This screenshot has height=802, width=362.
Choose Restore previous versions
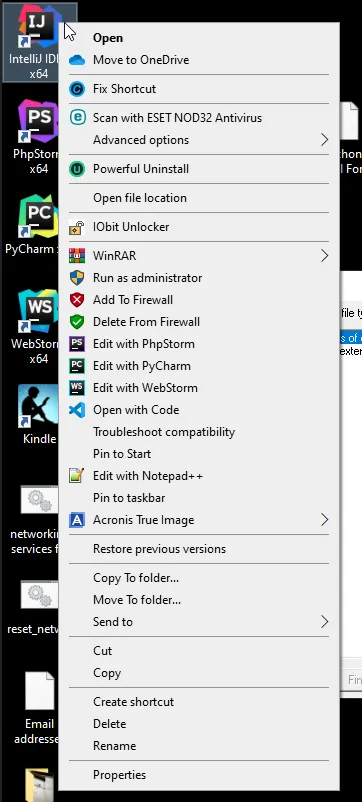199,549
